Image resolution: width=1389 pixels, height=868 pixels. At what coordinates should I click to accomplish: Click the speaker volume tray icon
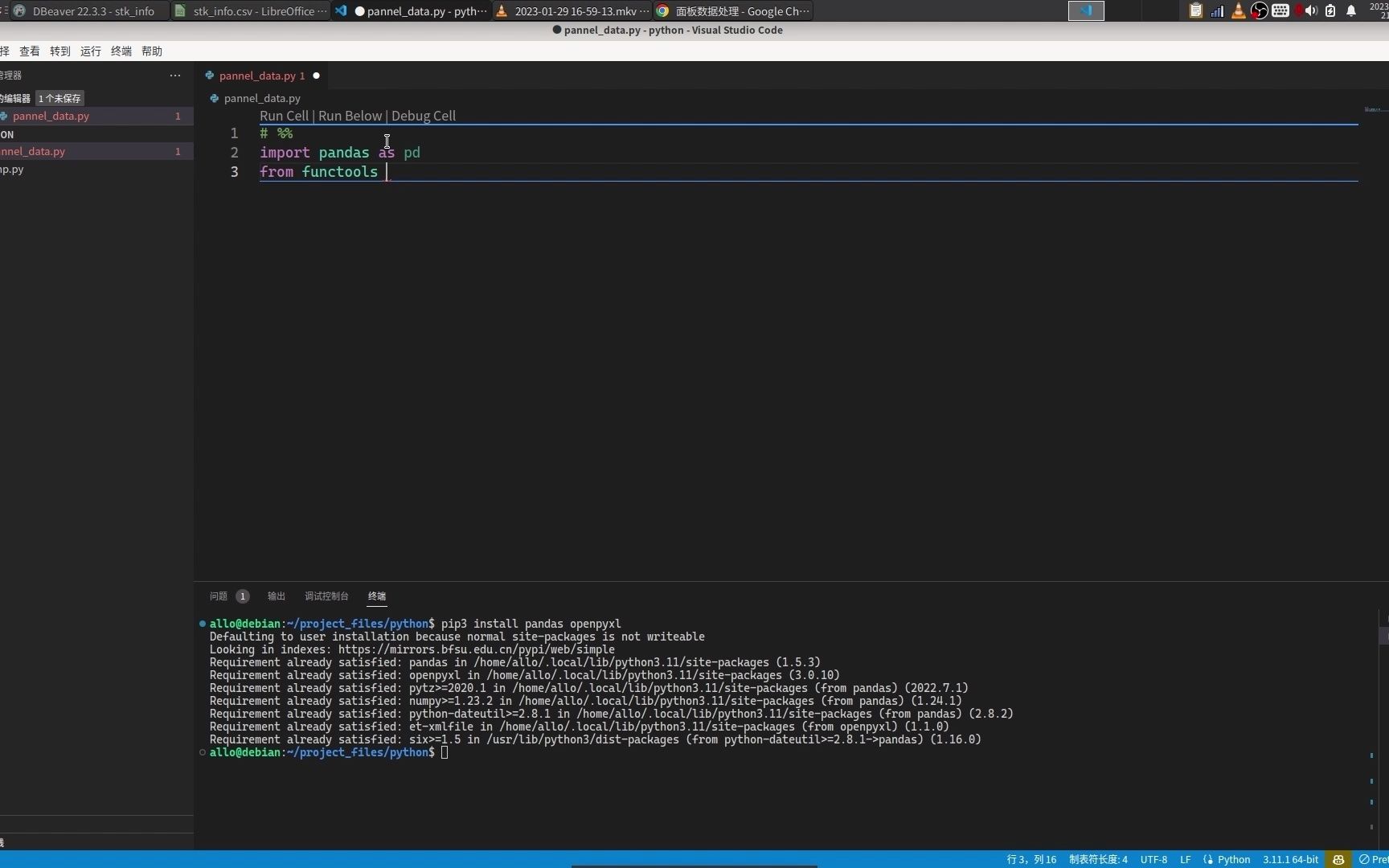(x=1310, y=10)
